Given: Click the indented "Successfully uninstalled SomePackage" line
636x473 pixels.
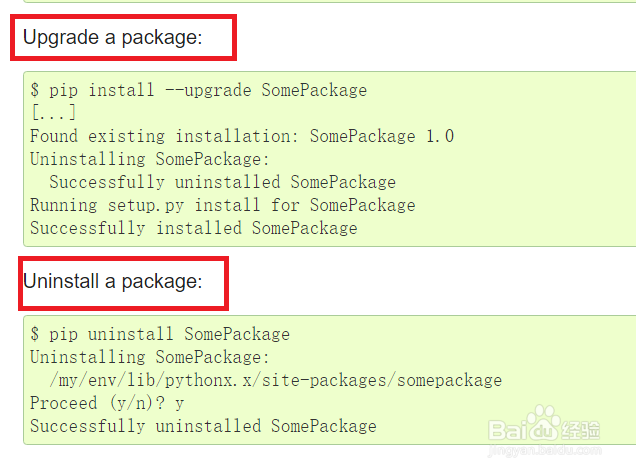Looking at the screenshot, I should pos(222,182).
